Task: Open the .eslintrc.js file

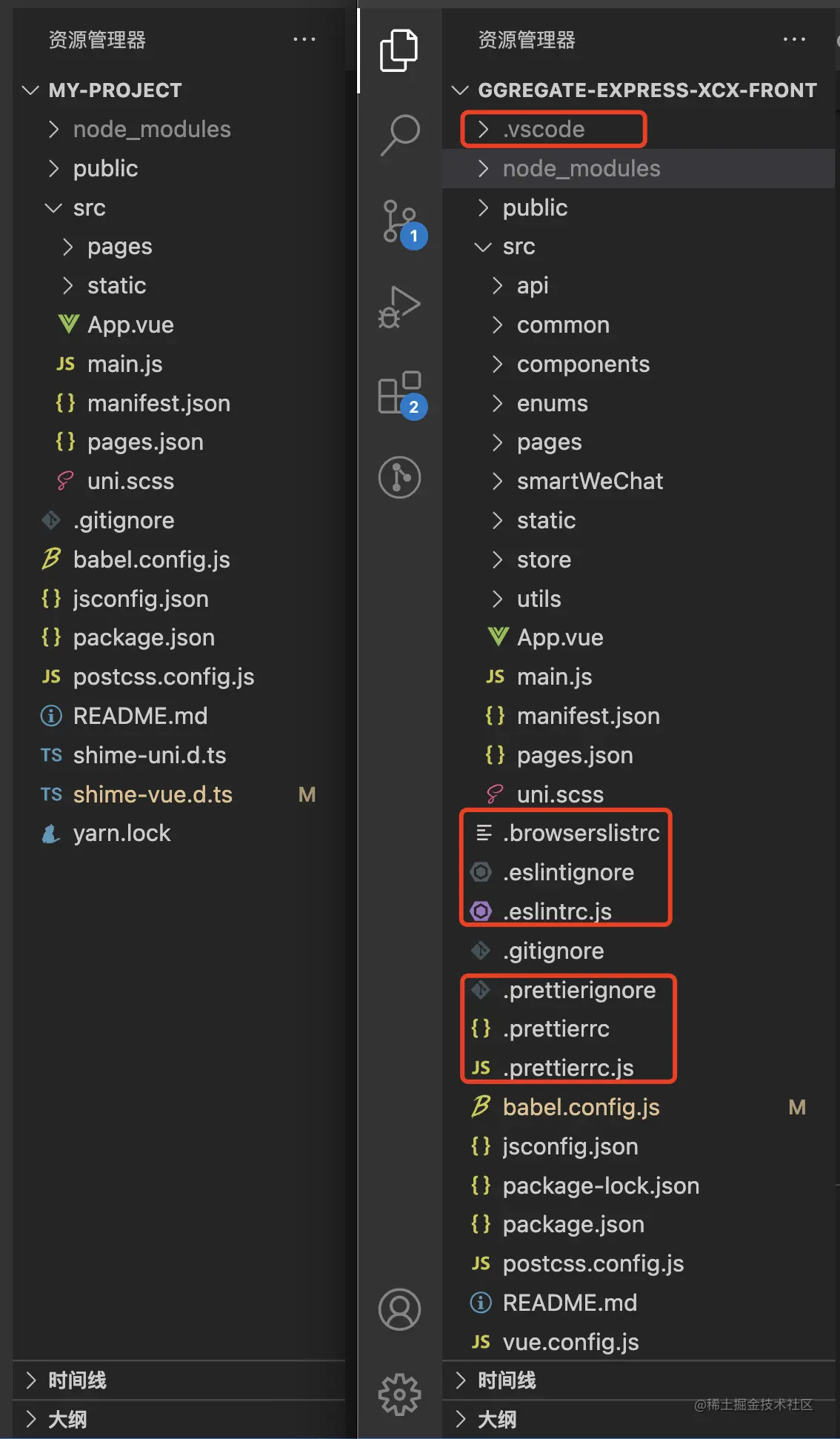Action: click(x=557, y=911)
